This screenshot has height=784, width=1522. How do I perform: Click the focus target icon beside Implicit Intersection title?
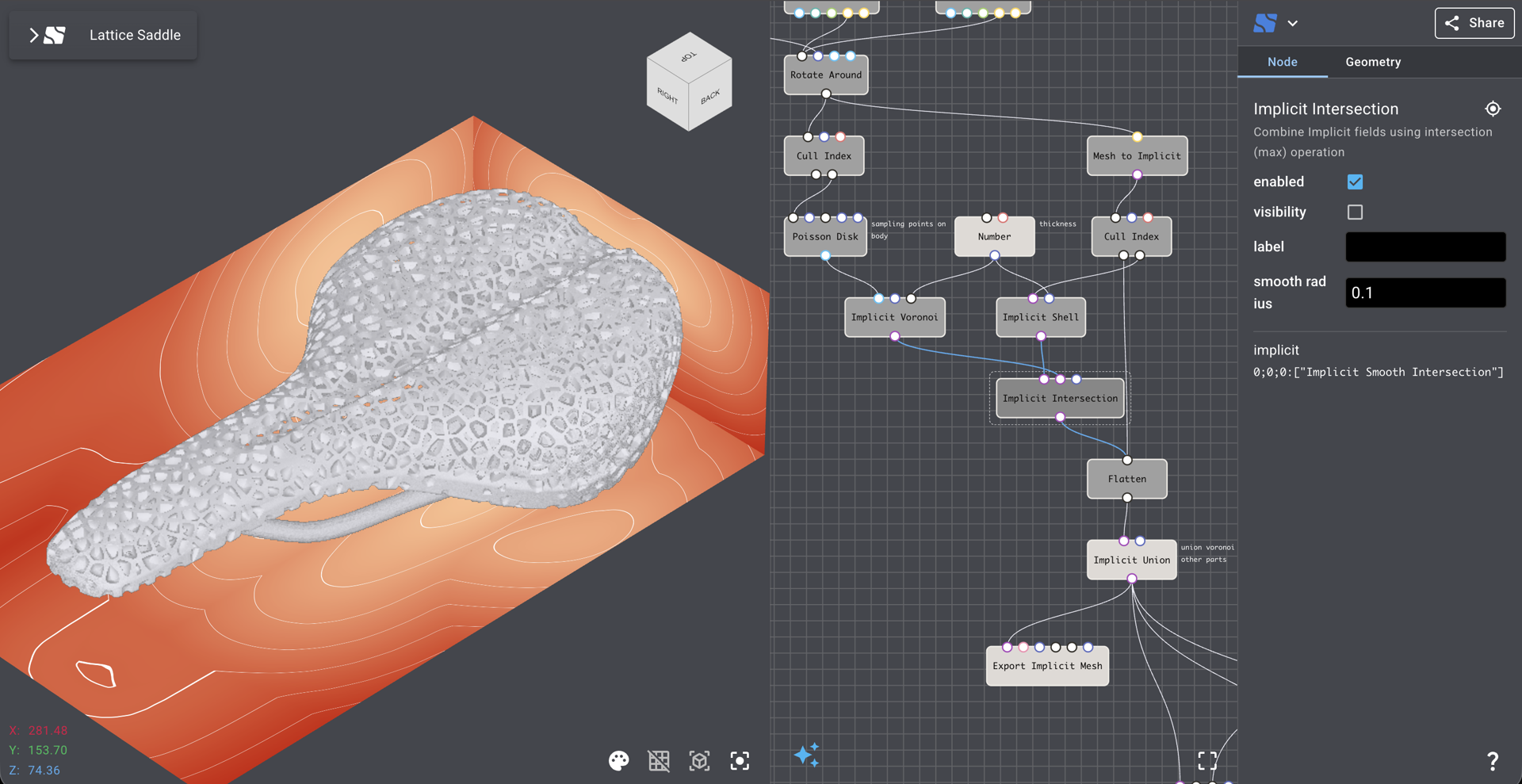pyautogui.click(x=1493, y=109)
